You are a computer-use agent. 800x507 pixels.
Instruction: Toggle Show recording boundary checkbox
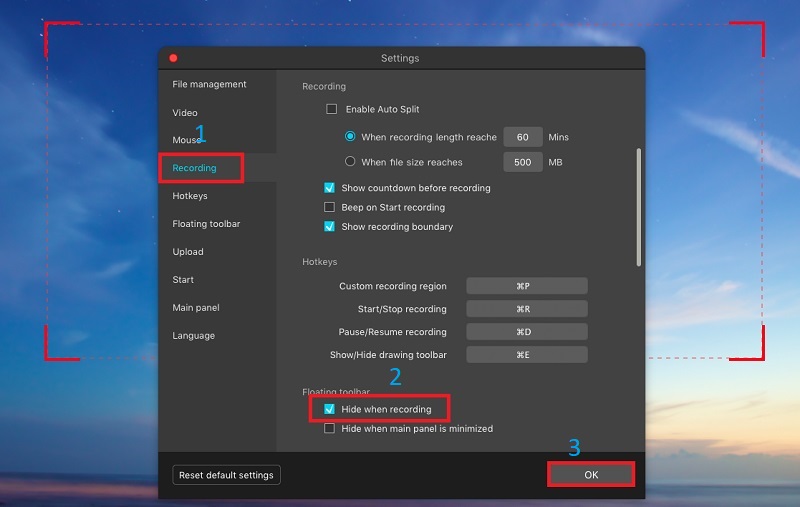coord(330,227)
